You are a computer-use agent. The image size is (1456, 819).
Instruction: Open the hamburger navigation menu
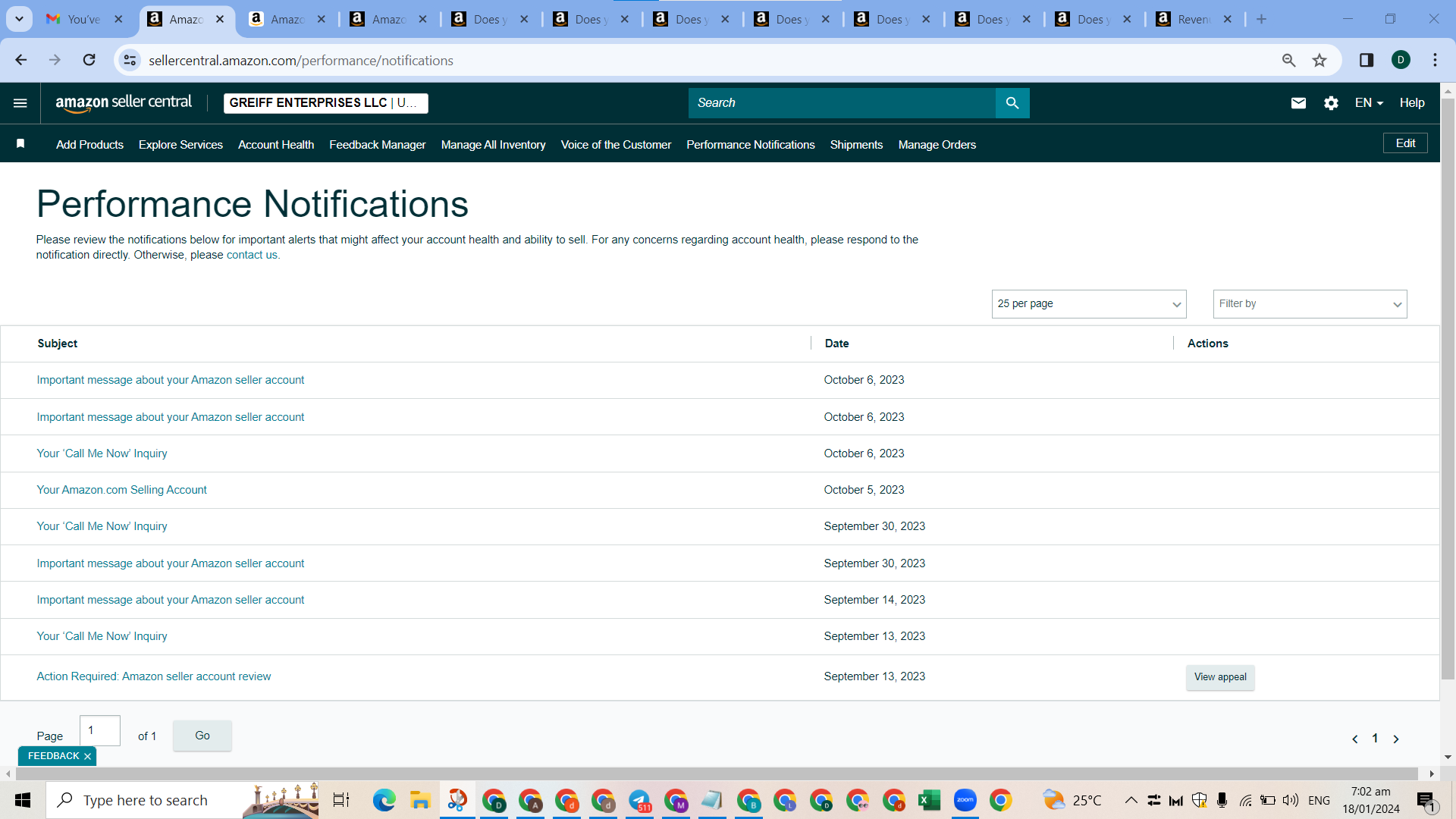20,103
